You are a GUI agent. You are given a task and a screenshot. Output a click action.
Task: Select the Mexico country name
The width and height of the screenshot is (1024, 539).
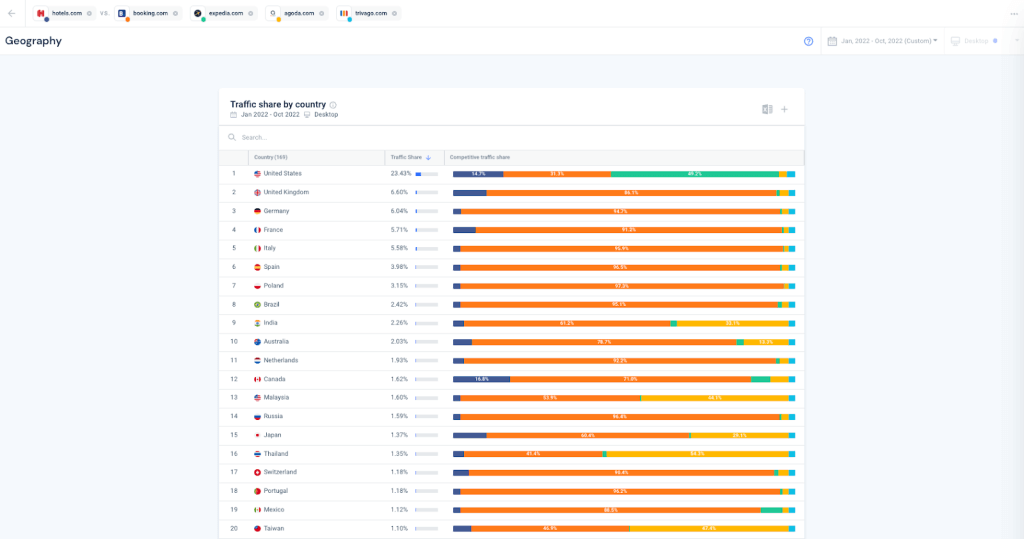click(x=274, y=510)
